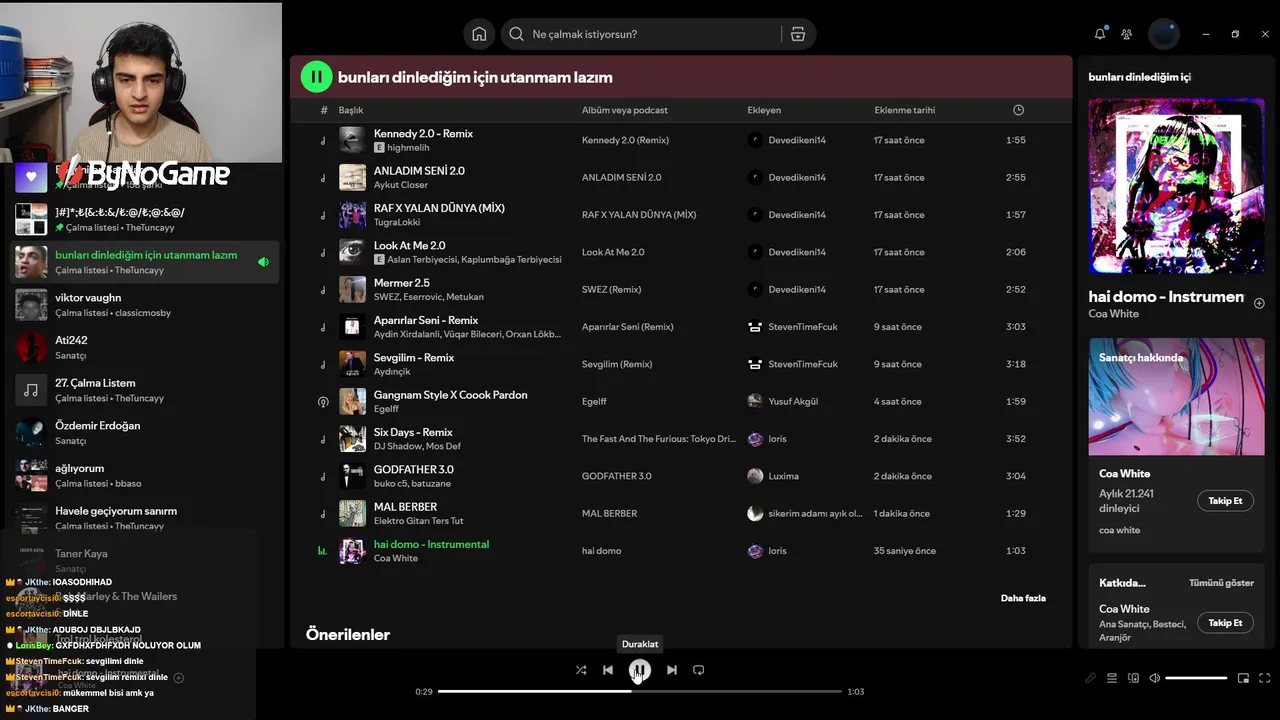
Task: Open the viktor vaughn playlist in sidebar
Action: (145, 305)
